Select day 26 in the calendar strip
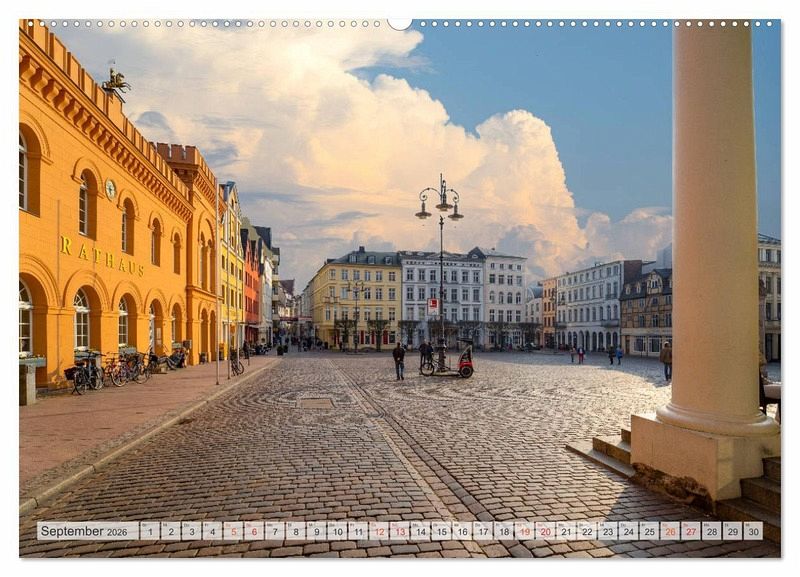Image resolution: width=800 pixels, height=577 pixels. point(669,531)
